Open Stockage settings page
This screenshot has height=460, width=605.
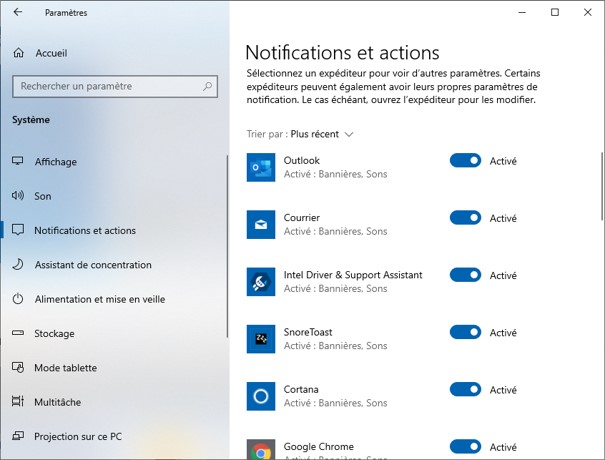click(54, 333)
